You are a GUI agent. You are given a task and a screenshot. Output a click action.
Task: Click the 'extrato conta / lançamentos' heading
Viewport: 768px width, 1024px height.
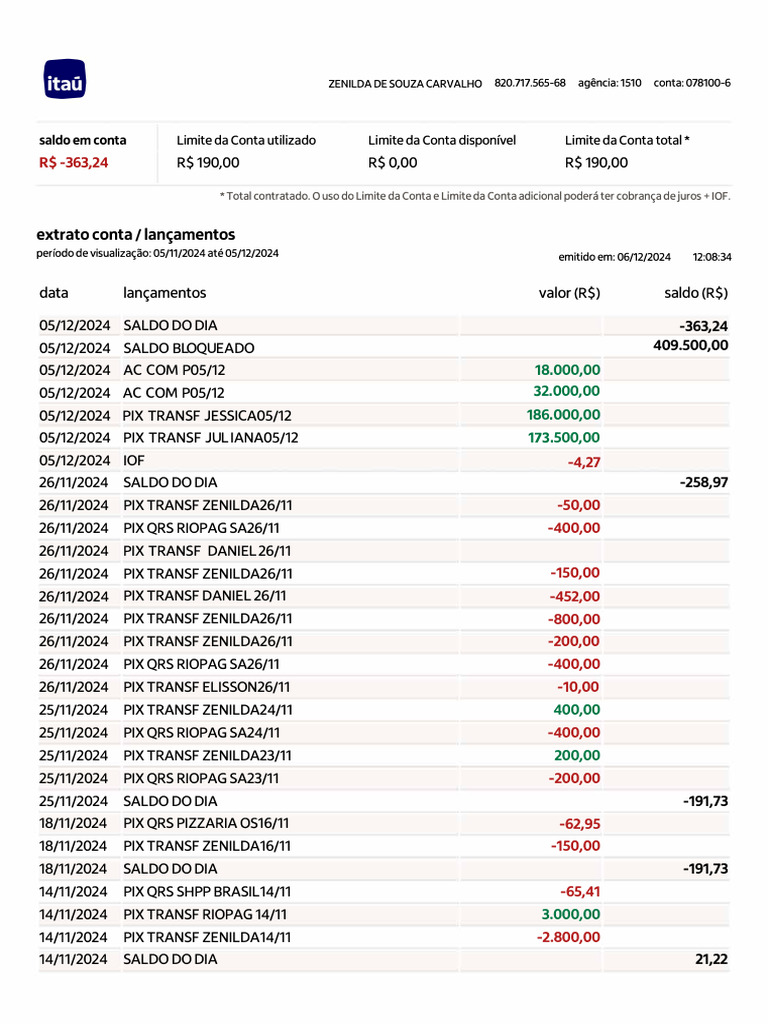click(x=136, y=234)
